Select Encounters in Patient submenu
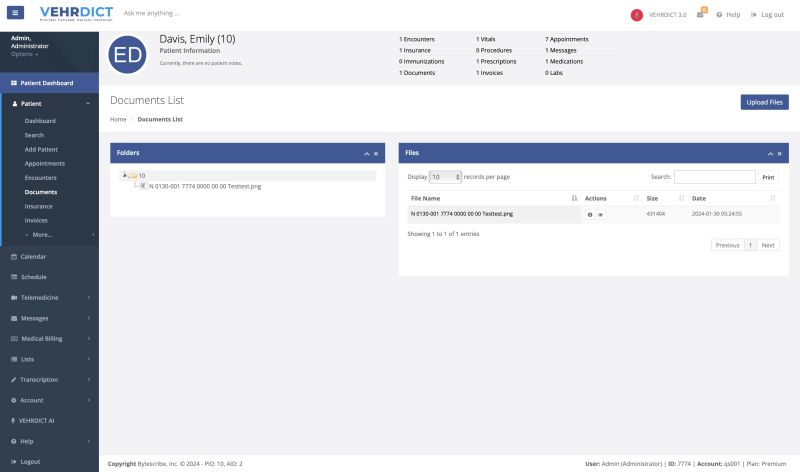800x472 pixels. (41, 177)
